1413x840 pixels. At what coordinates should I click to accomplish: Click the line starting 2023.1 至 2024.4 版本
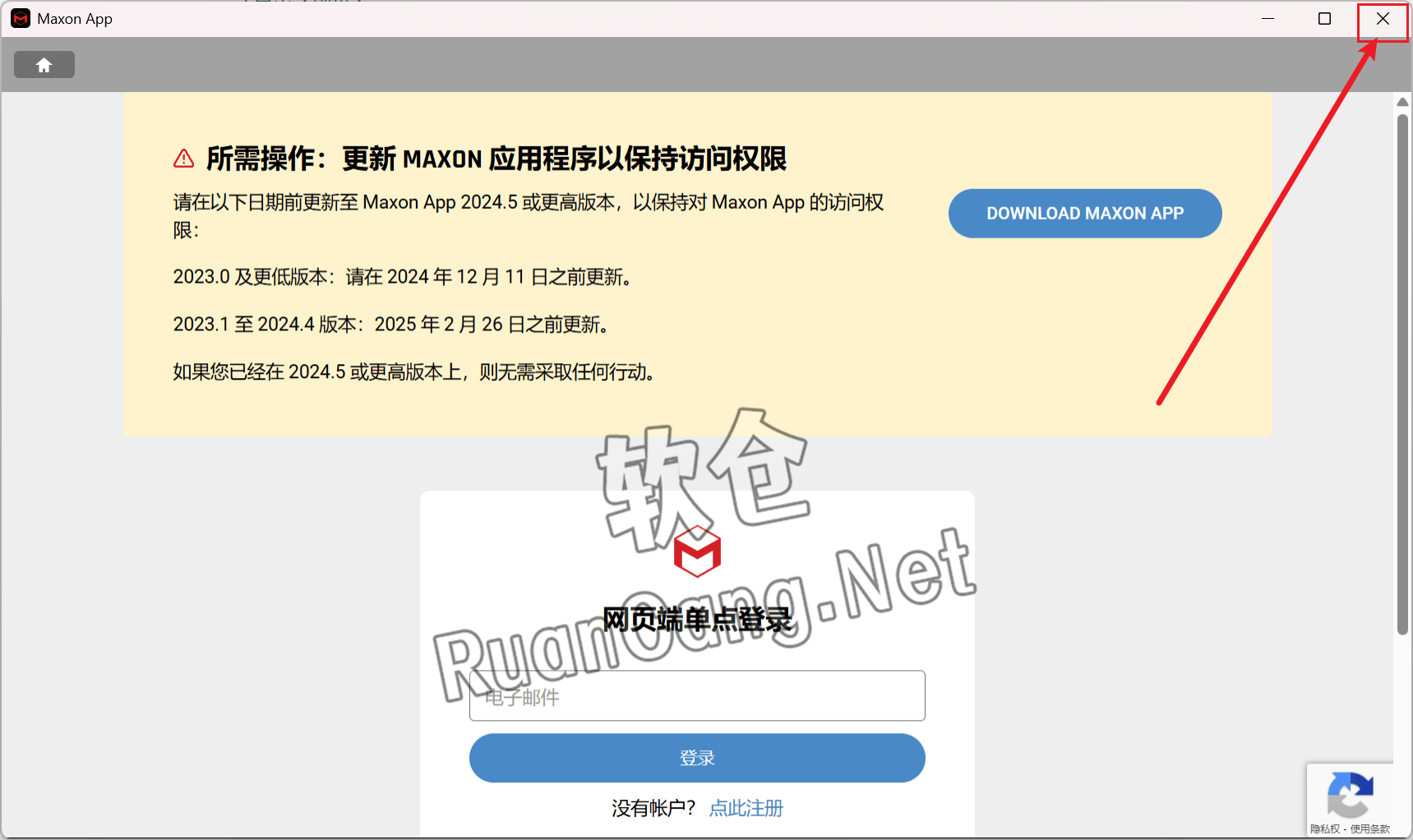[394, 325]
